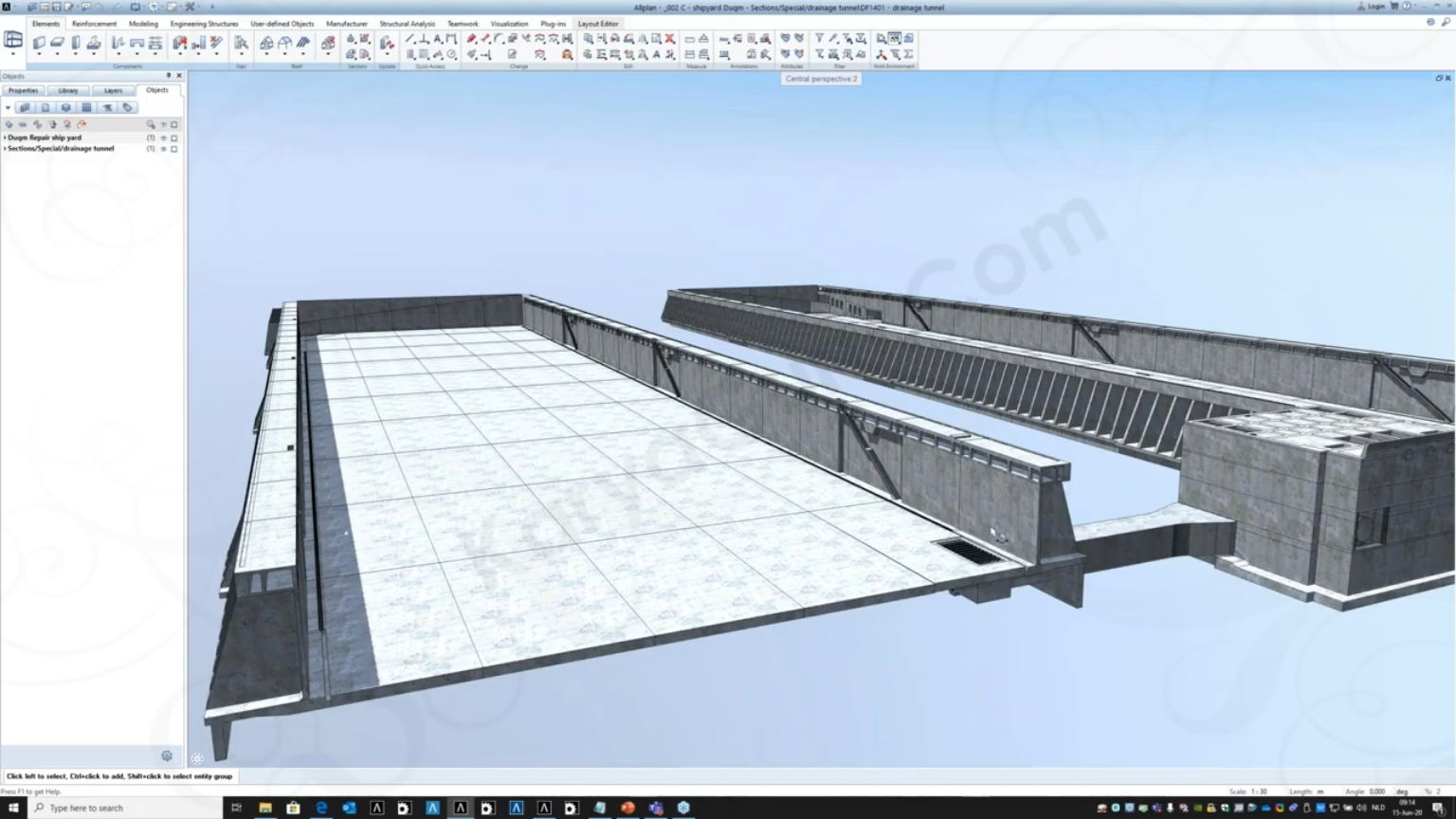Toggle visibility of Duqm Repair ship yard
This screenshot has height=819, width=1456.
163,137
